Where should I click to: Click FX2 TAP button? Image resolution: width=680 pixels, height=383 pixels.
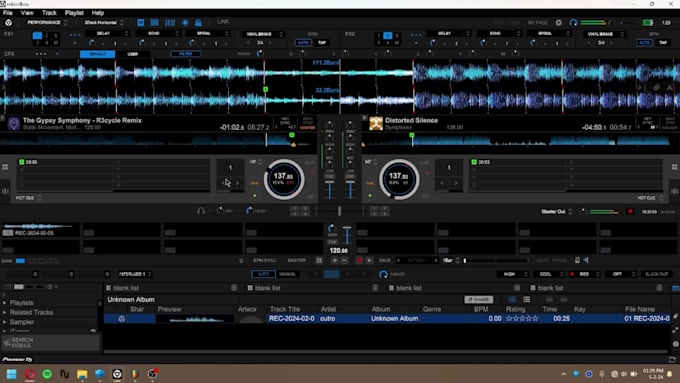click(x=663, y=43)
